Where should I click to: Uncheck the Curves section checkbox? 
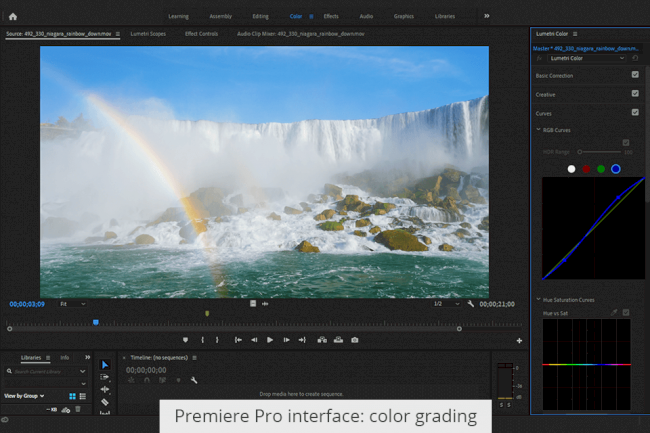635,113
